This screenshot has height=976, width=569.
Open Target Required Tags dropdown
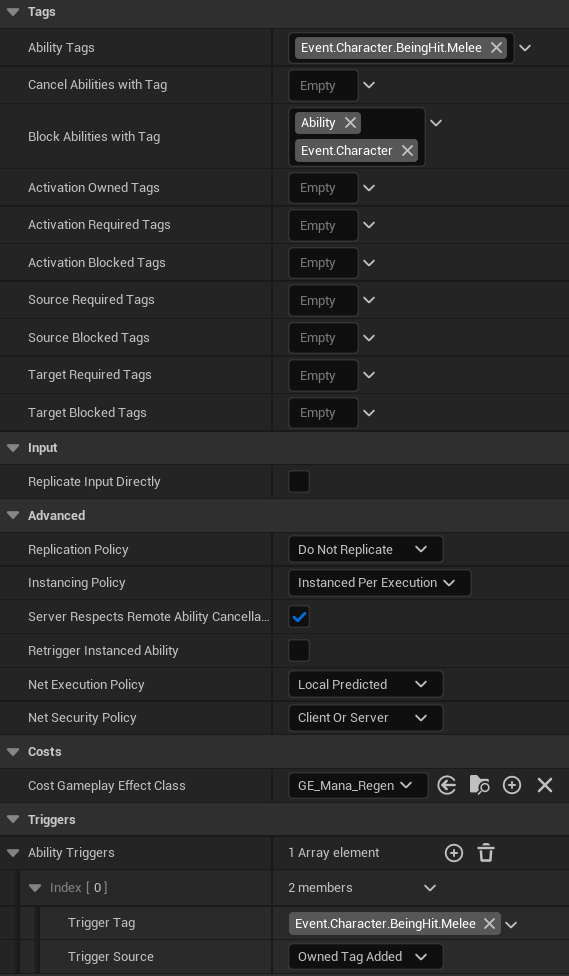369,375
